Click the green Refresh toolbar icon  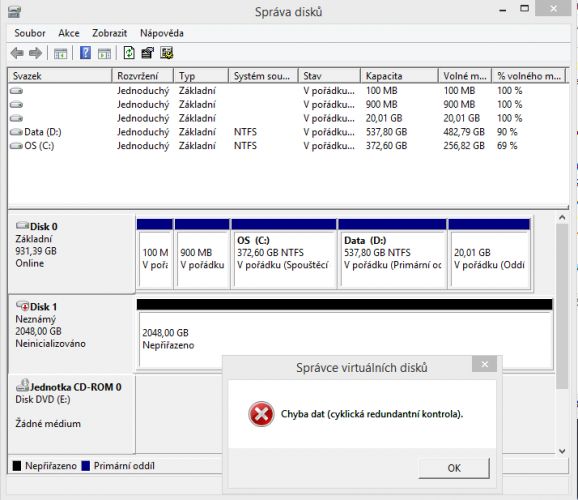[x=129, y=53]
